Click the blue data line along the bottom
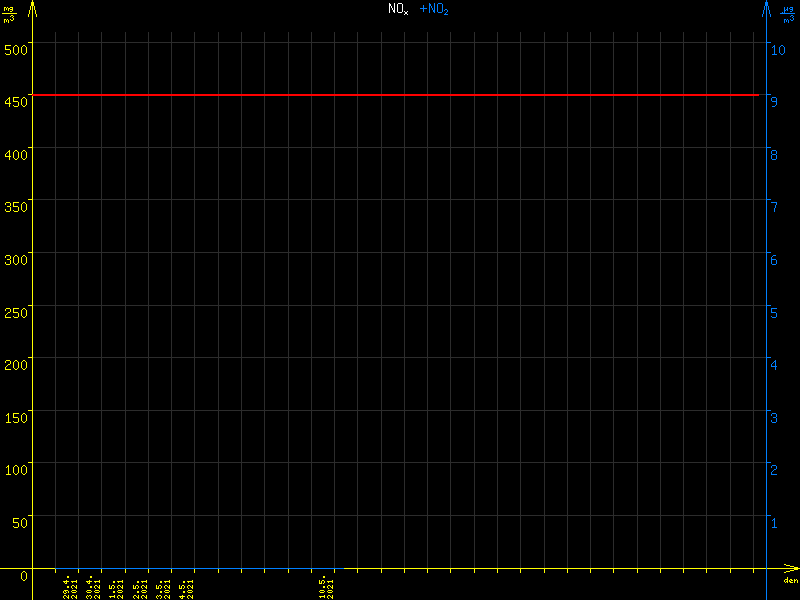This screenshot has width=800, height=600. click(x=200, y=569)
